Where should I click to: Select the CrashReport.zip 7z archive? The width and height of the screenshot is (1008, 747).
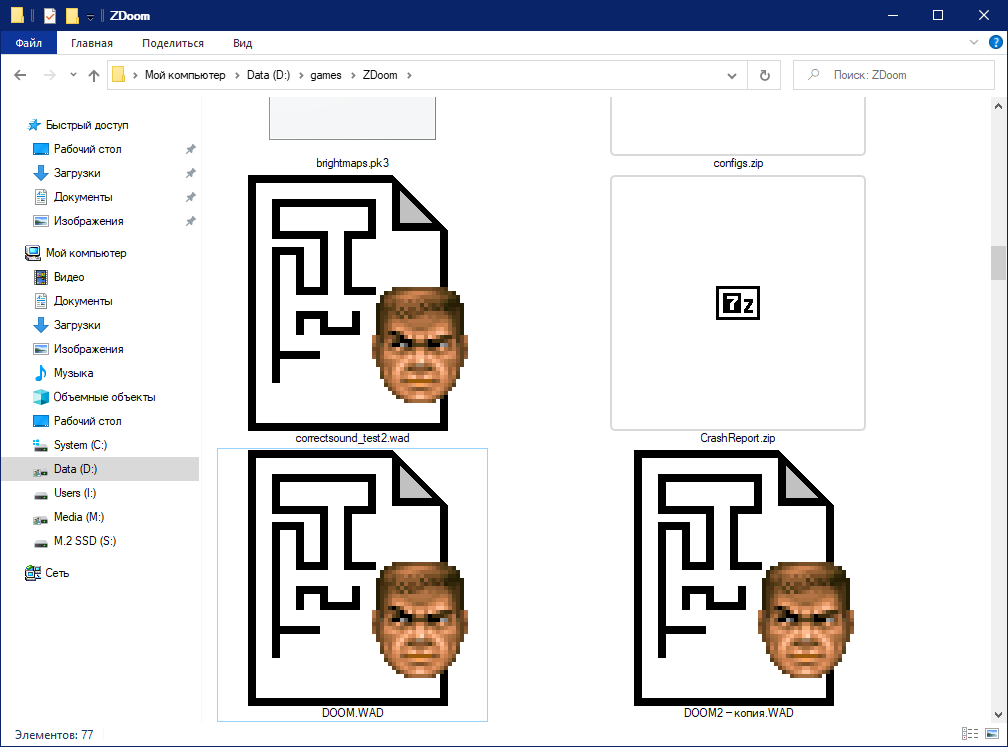point(737,303)
